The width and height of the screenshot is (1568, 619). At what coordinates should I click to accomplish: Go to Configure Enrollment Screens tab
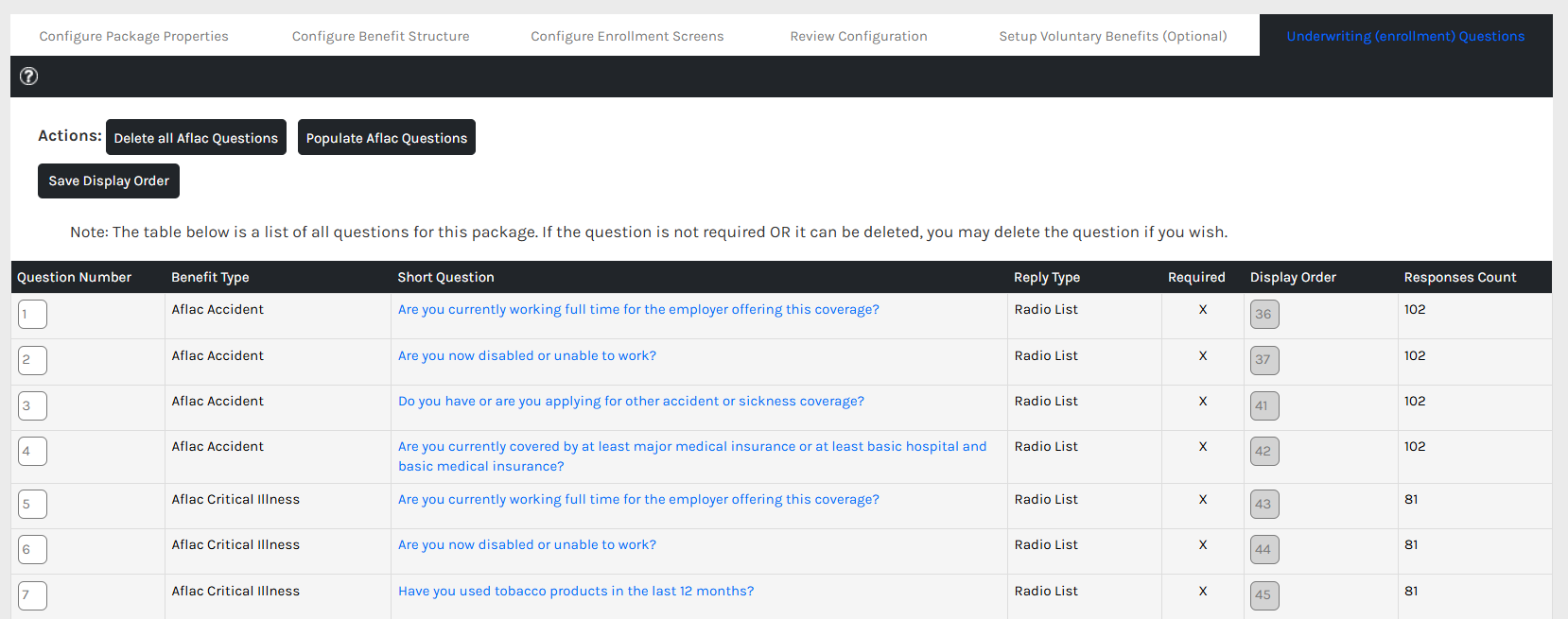point(626,36)
